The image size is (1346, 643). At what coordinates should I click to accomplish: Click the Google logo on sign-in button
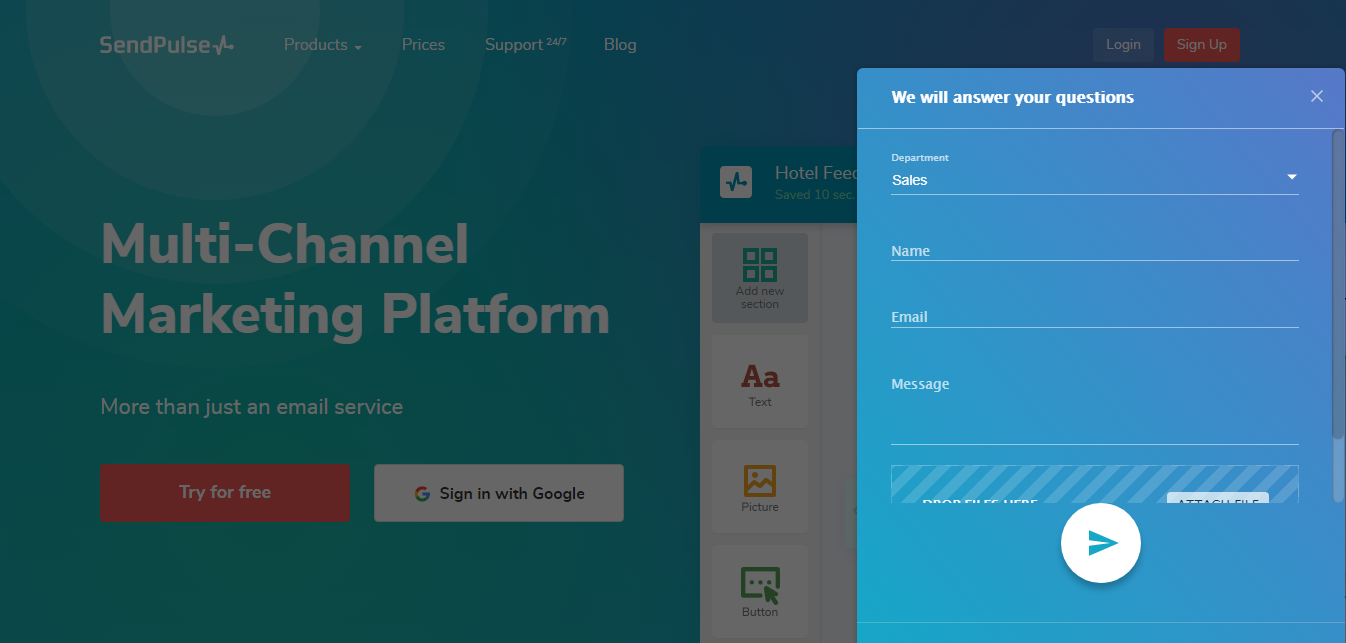(422, 493)
